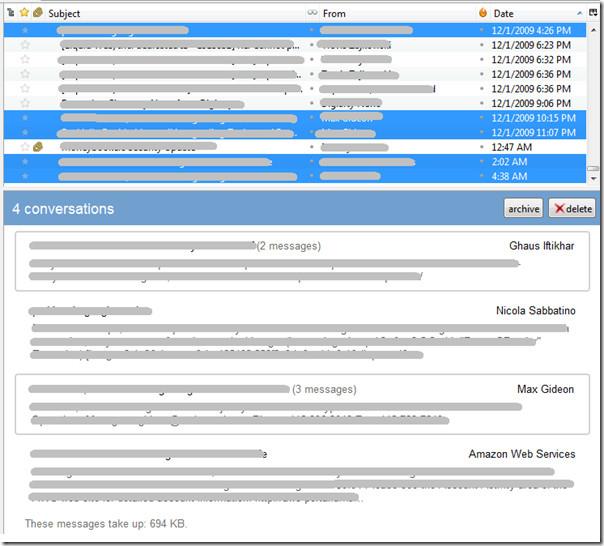Screen dimensions: 604x546
Task: Toggle read status dot of 9:06 PM message
Action: click(x=312, y=103)
